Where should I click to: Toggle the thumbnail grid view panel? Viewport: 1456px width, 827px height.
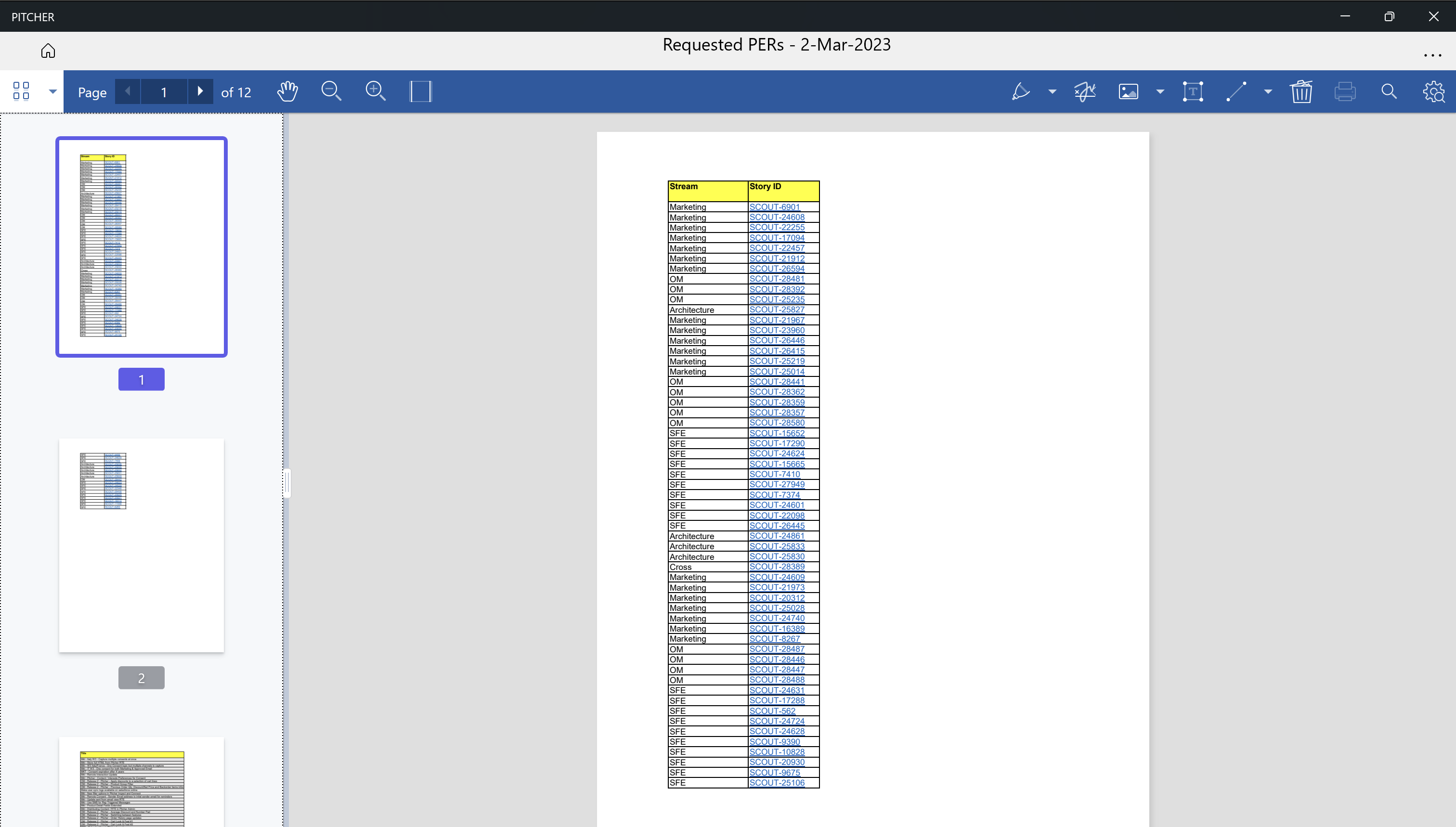pyautogui.click(x=21, y=91)
